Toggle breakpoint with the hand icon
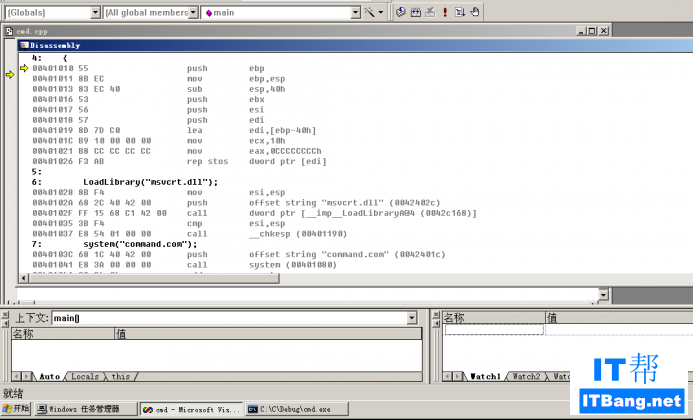The height and width of the screenshot is (420, 693). click(475, 12)
